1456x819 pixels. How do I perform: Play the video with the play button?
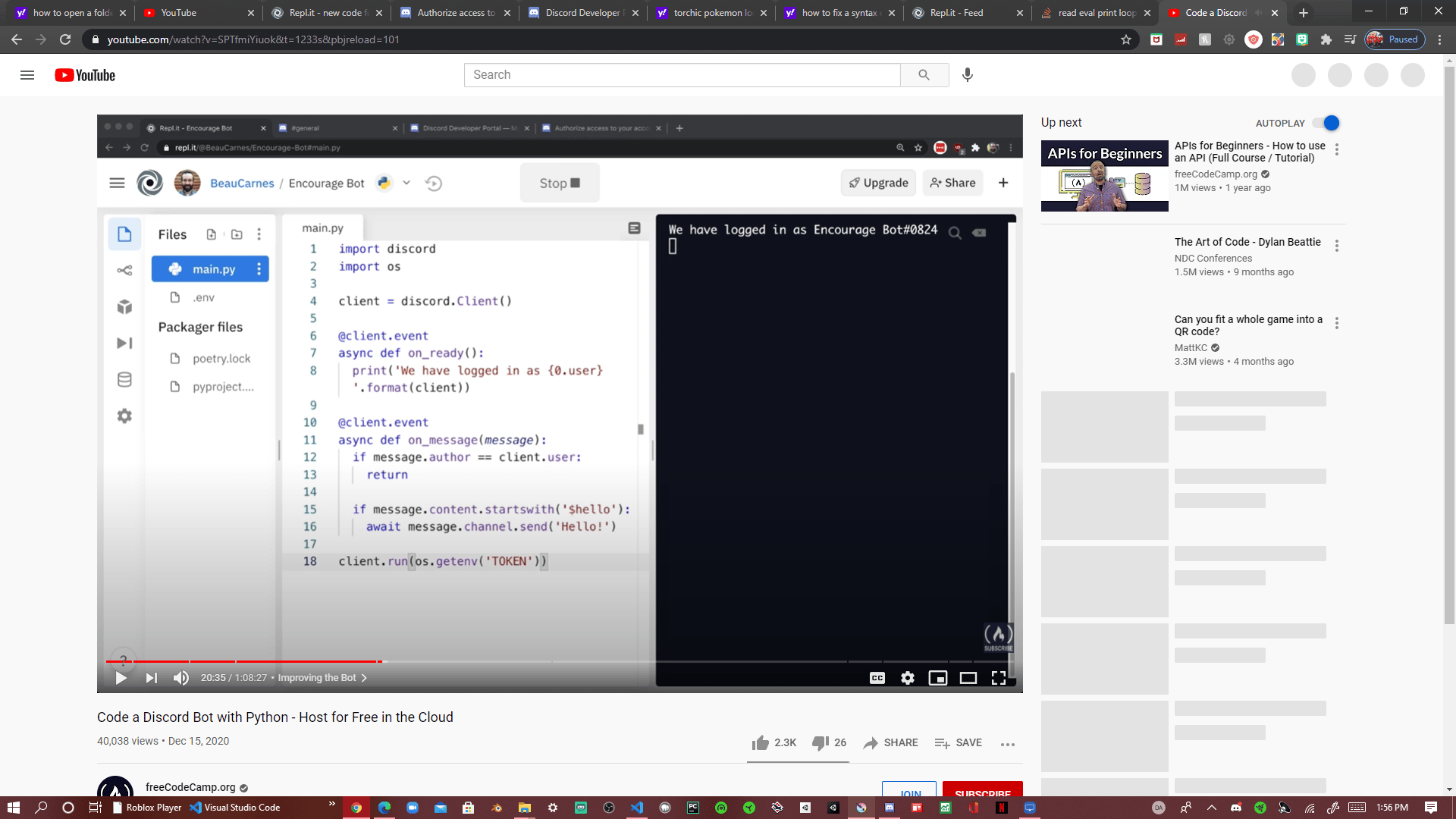point(121,678)
